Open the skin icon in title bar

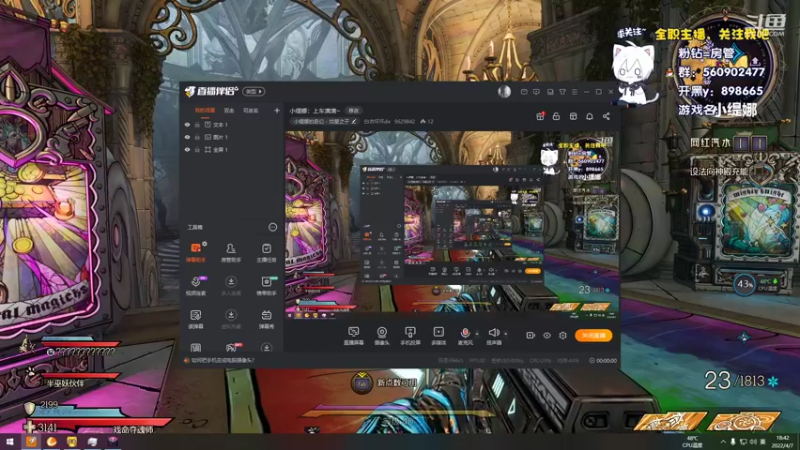coord(550,92)
